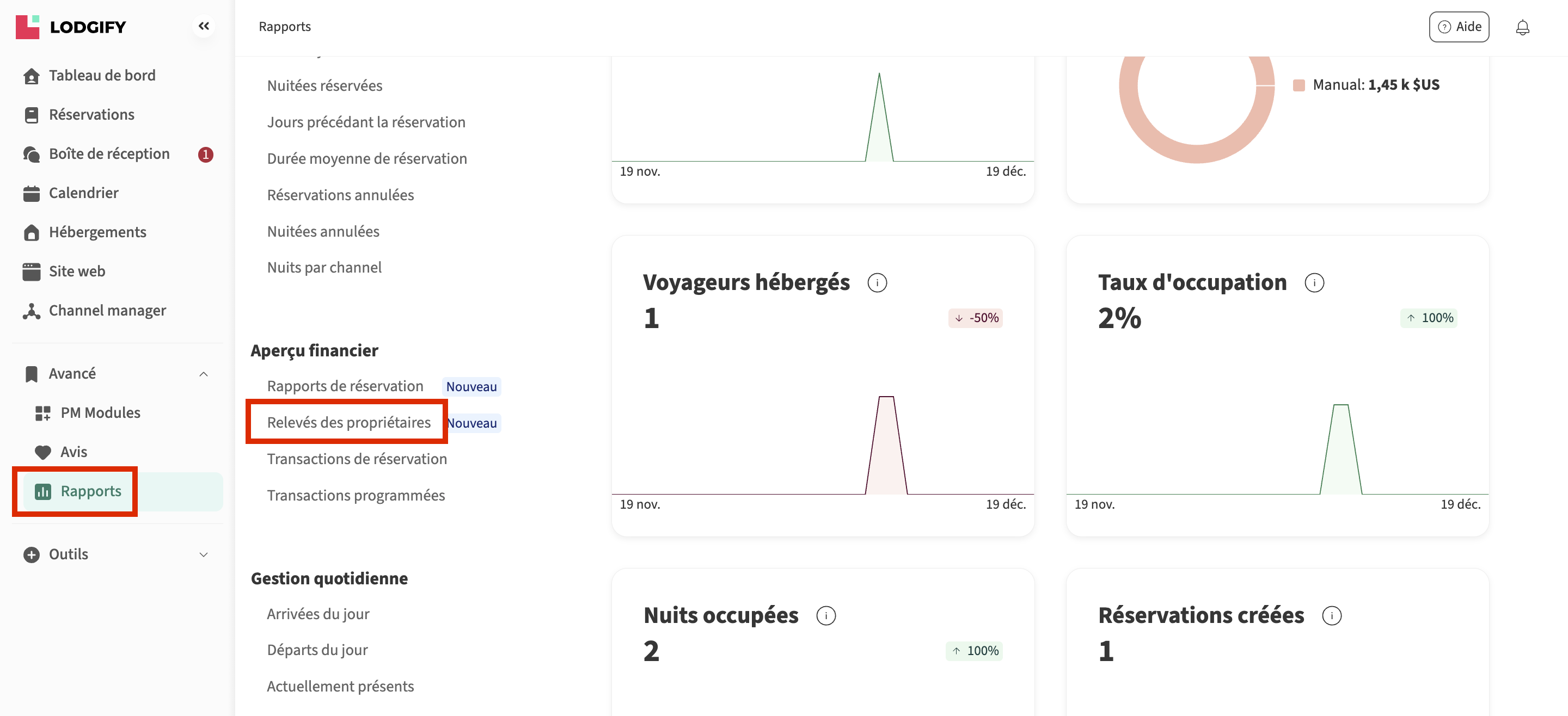Expand the Outils section
This screenshot has width=1568, height=716.
tap(203, 554)
